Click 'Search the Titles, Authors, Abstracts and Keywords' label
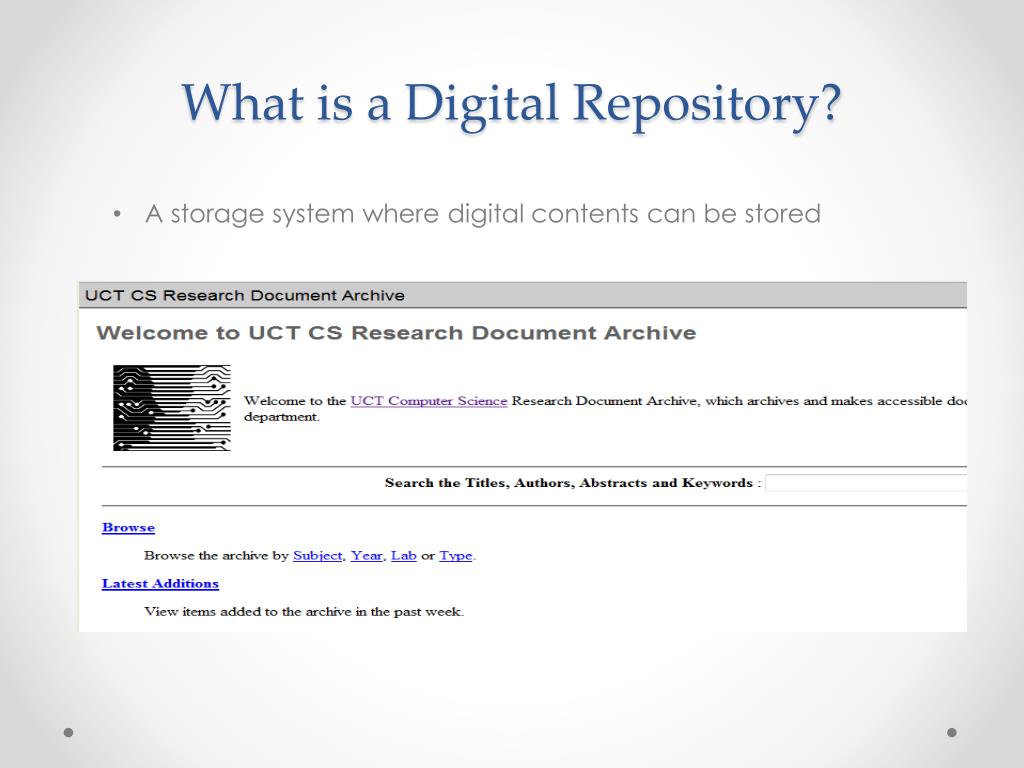The image size is (1024, 768). pyautogui.click(x=569, y=483)
